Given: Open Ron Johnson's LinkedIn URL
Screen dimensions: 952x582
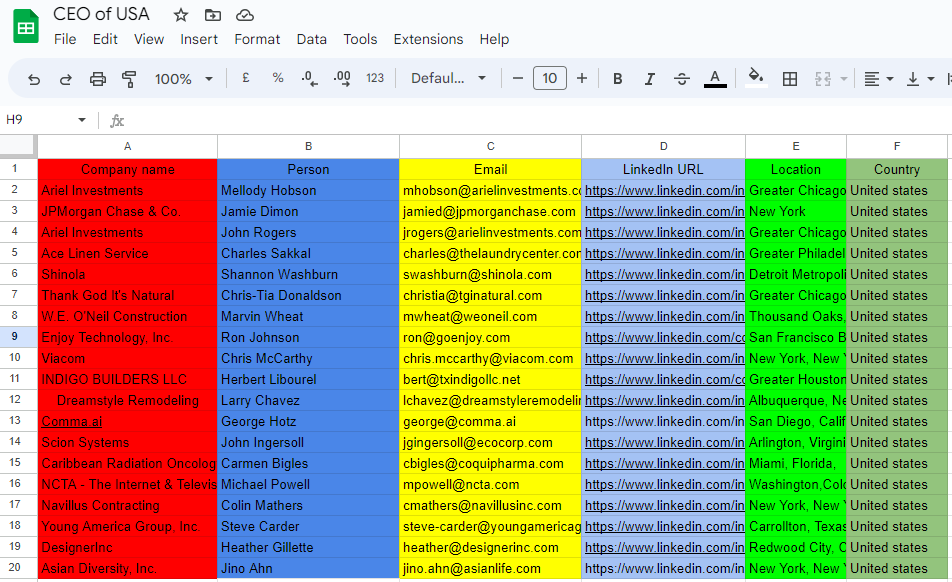Looking at the screenshot, I should pos(664,337).
